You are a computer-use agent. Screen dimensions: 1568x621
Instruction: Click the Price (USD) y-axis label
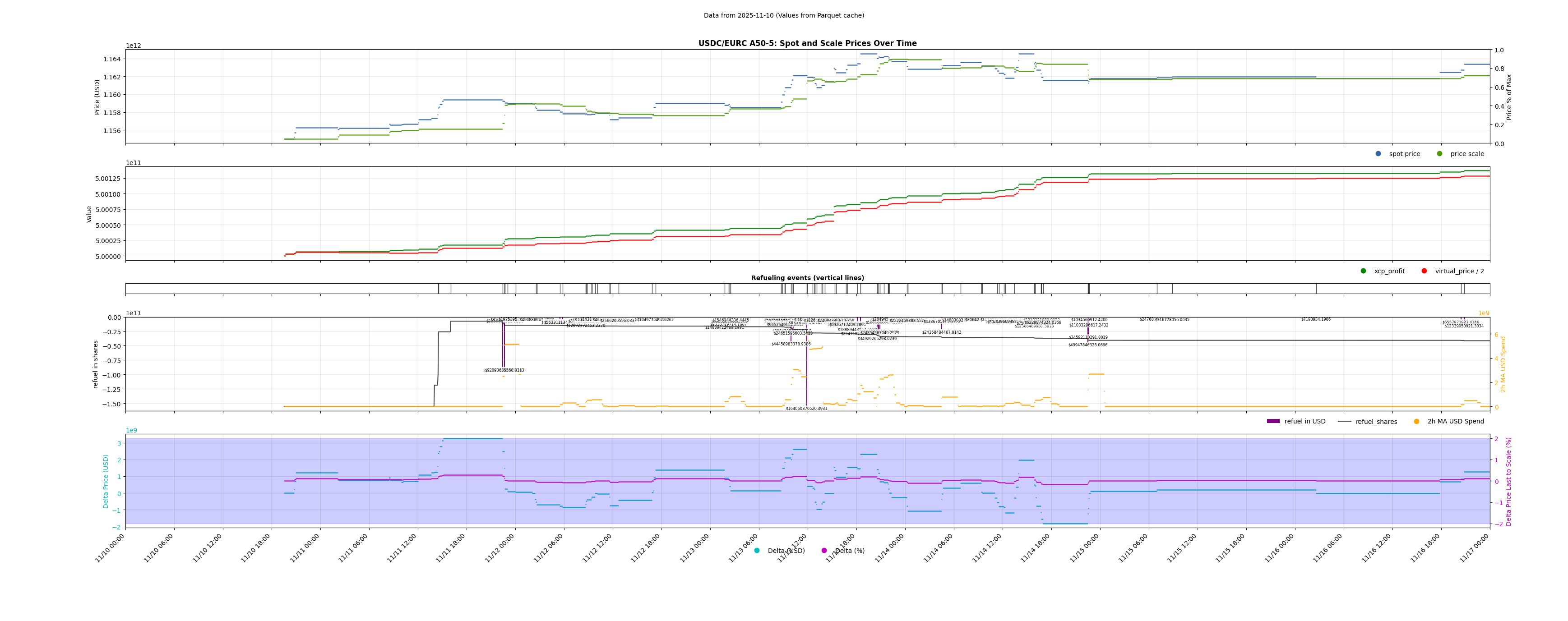point(97,97)
